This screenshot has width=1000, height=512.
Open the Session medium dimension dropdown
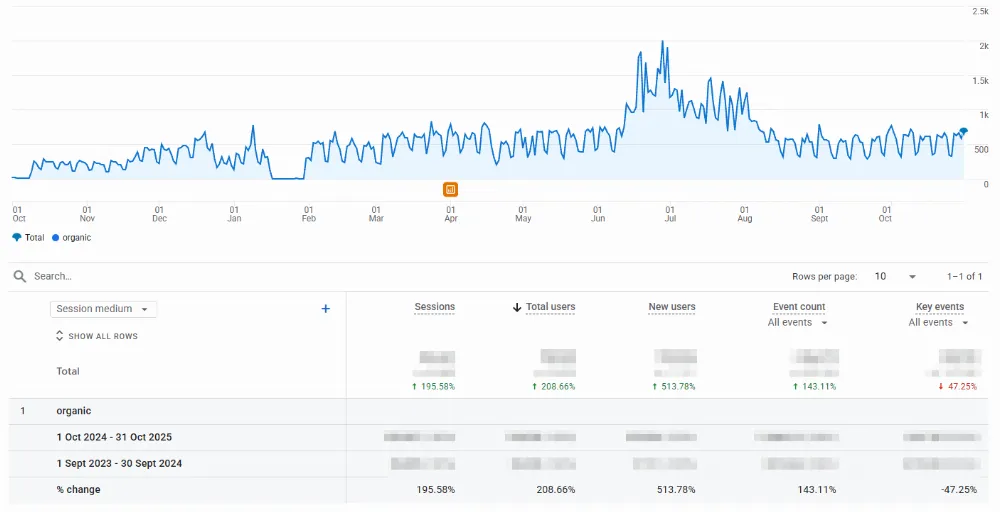pyautogui.click(x=103, y=309)
